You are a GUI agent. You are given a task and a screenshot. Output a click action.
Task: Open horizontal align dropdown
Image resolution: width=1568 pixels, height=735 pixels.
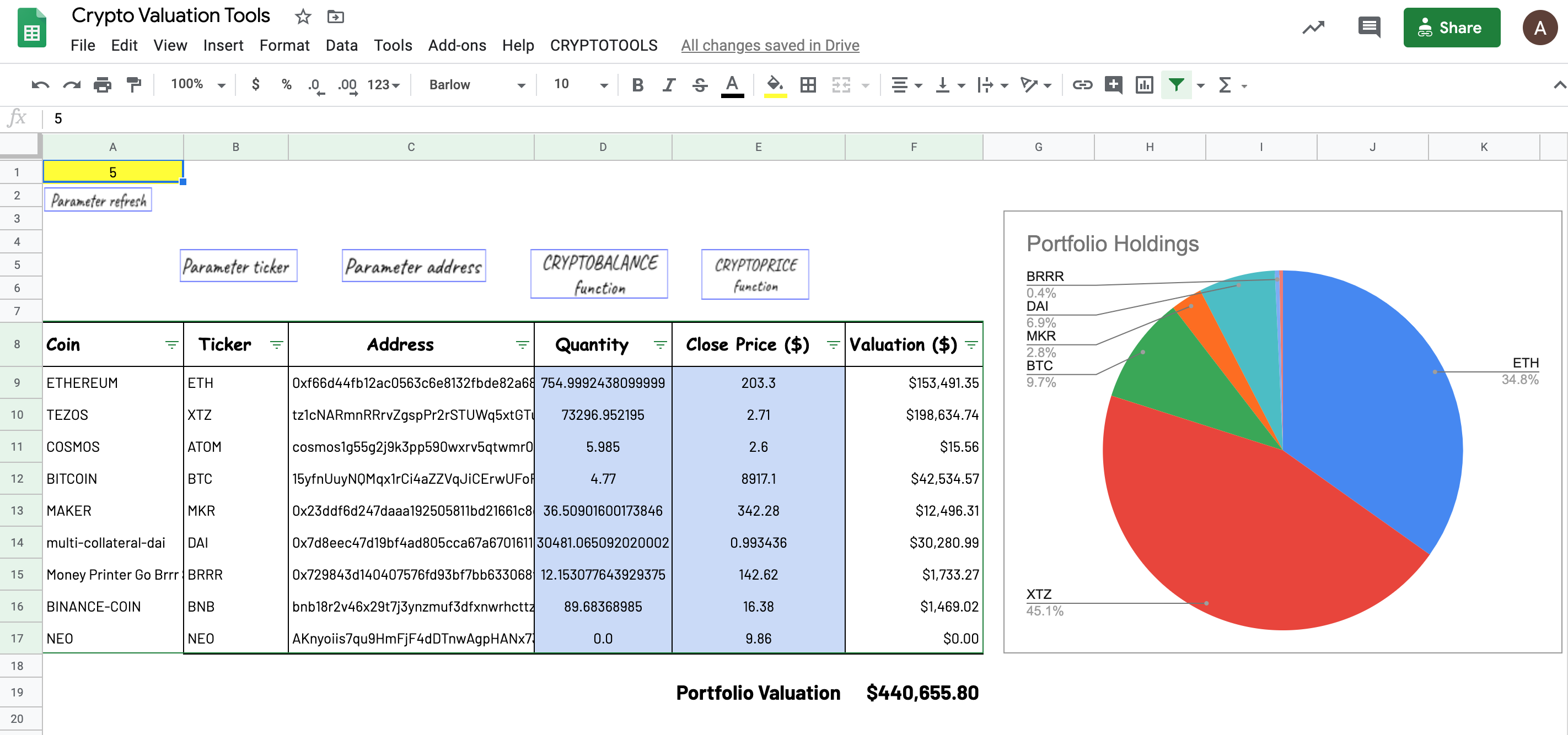pyautogui.click(x=906, y=85)
